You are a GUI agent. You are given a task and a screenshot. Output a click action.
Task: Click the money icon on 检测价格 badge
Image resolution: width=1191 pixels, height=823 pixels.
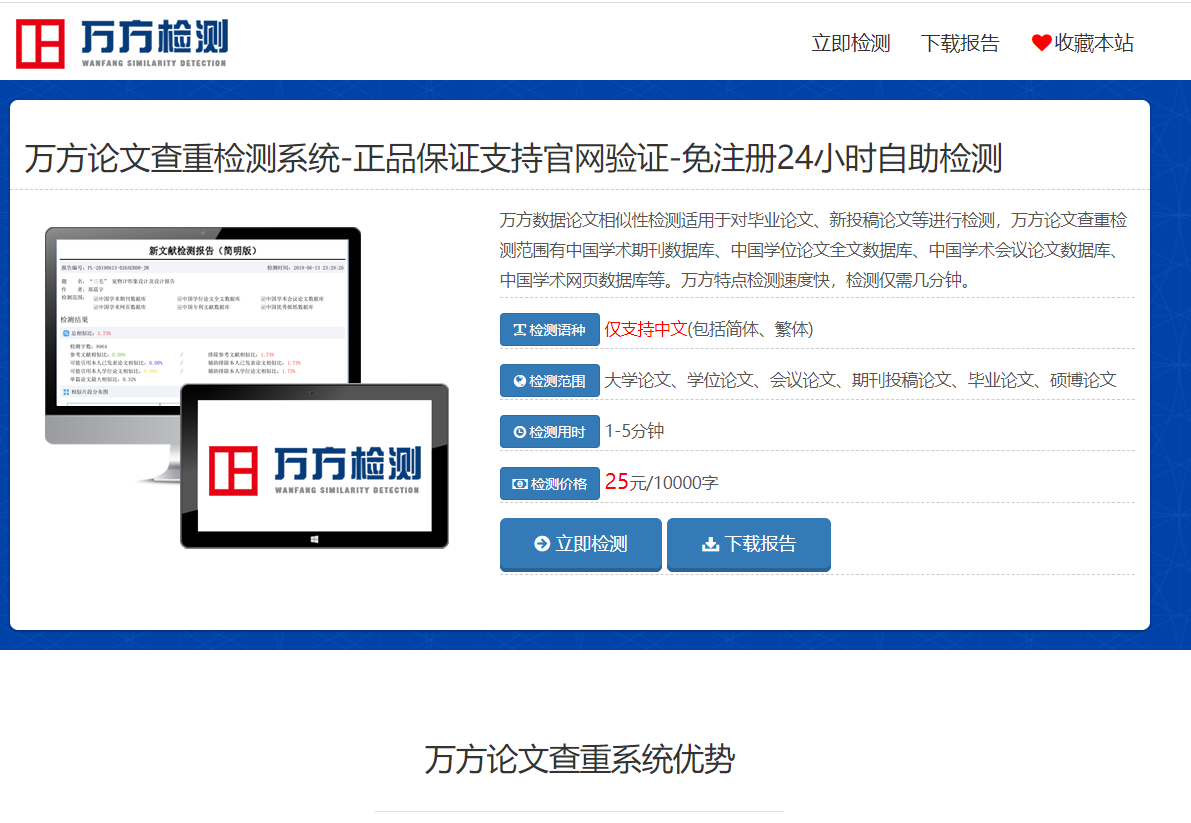pyautogui.click(x=519, y=484)
